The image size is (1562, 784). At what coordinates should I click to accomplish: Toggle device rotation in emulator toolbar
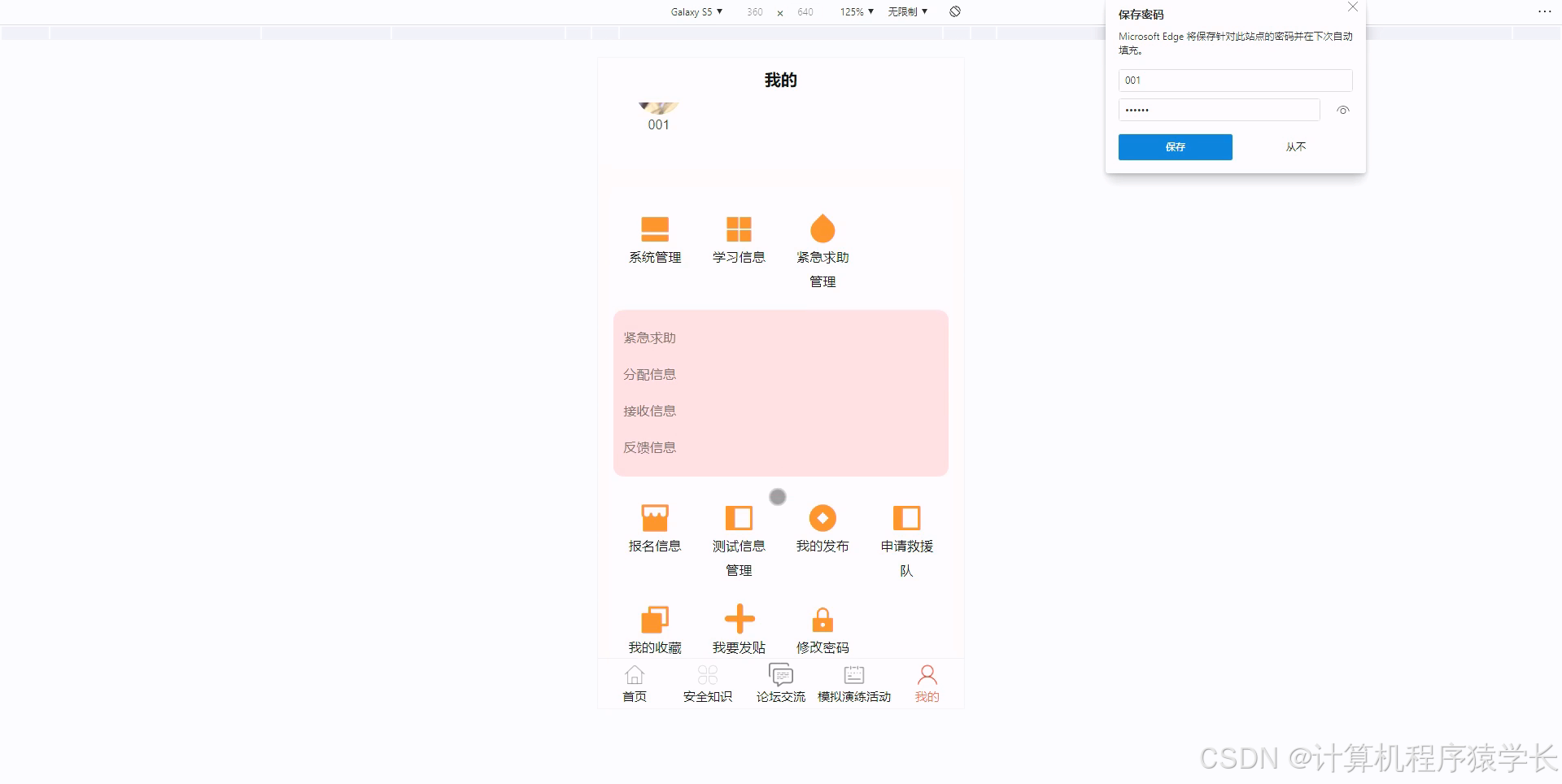tap(954, 11)
